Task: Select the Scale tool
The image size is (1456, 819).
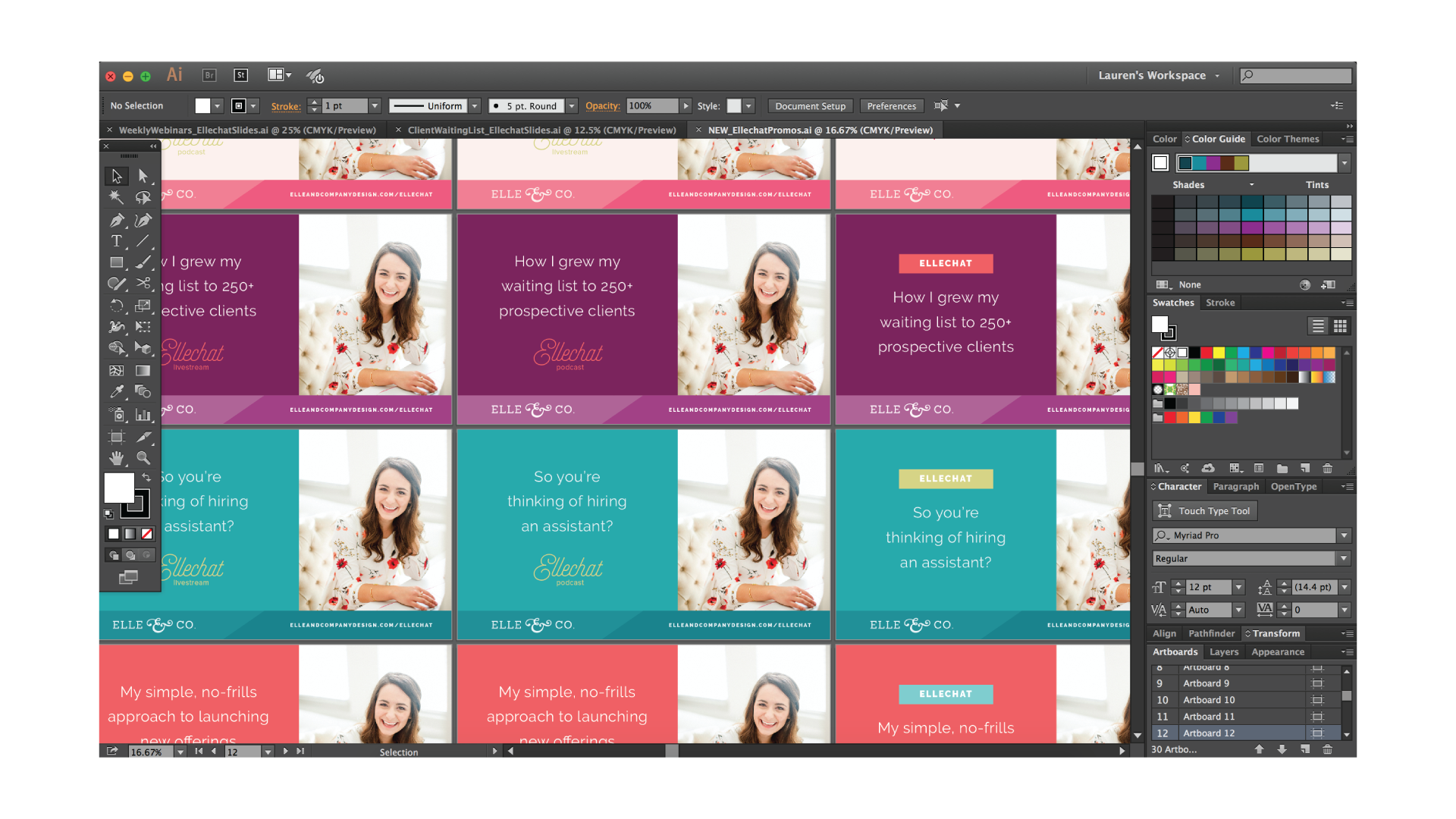Action: coord(143,306)
